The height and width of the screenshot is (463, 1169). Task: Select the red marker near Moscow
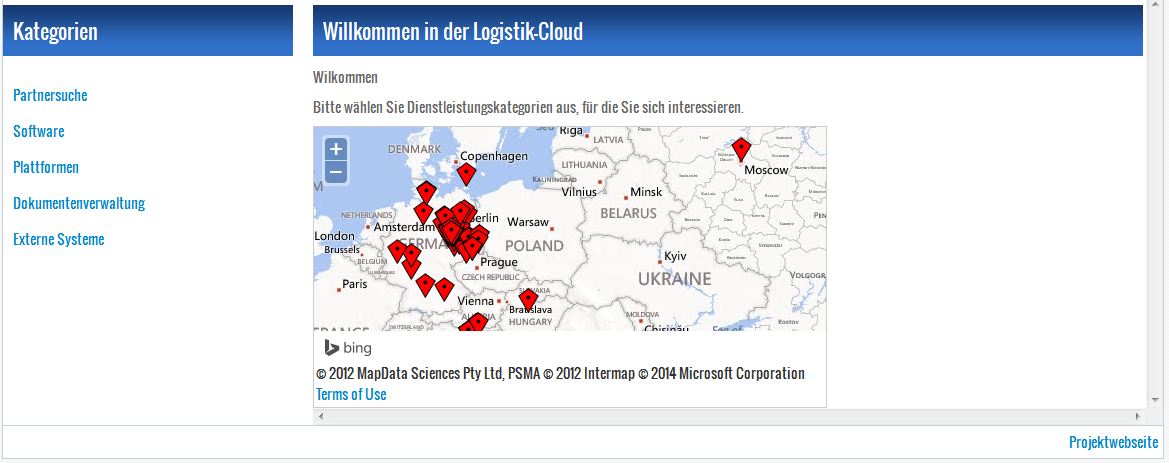pyautogui.click(x=740, y=149)
